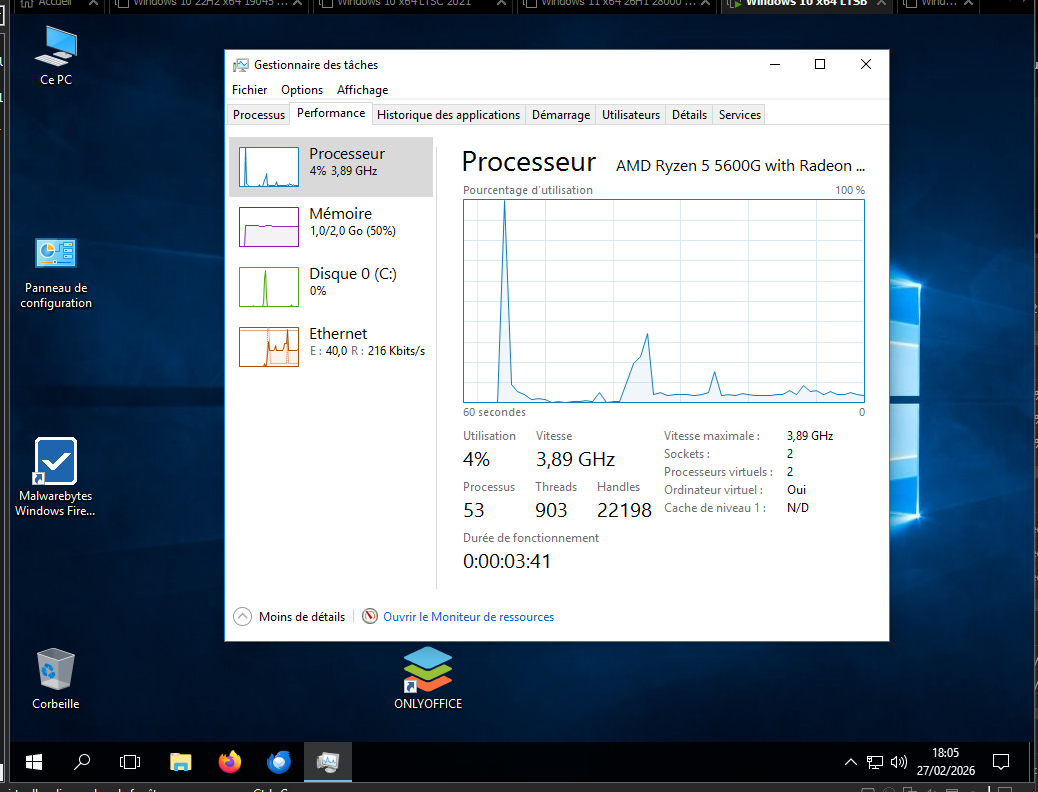
Task: Click the network tray icon
Action: click(874, 762)
